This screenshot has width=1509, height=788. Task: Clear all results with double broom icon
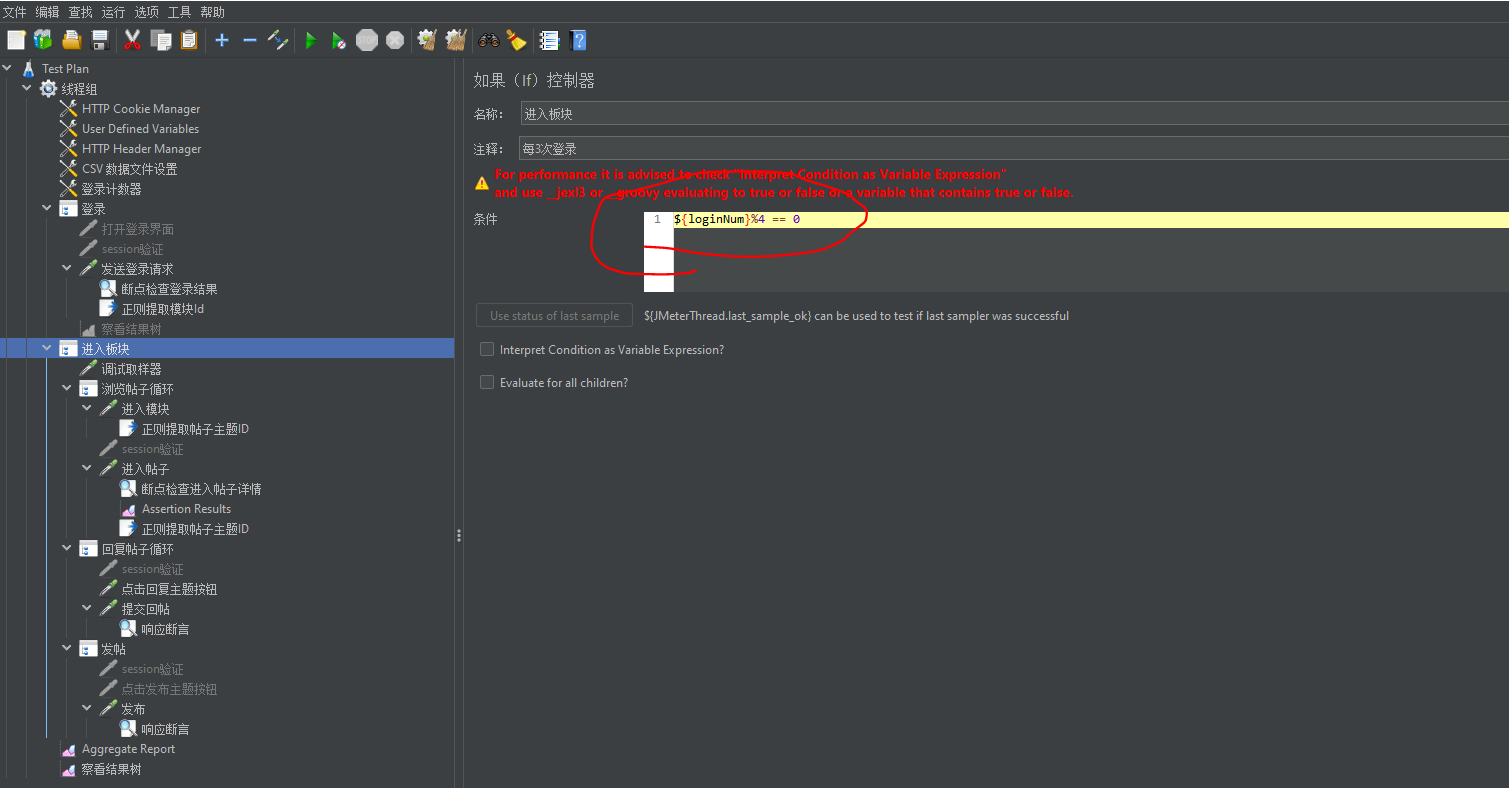click(456, 40)
